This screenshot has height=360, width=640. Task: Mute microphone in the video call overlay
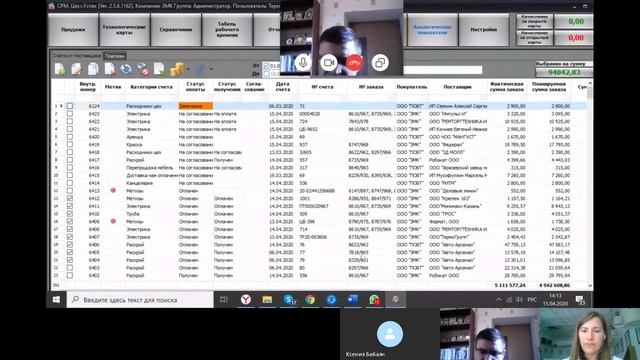[303, 63]
